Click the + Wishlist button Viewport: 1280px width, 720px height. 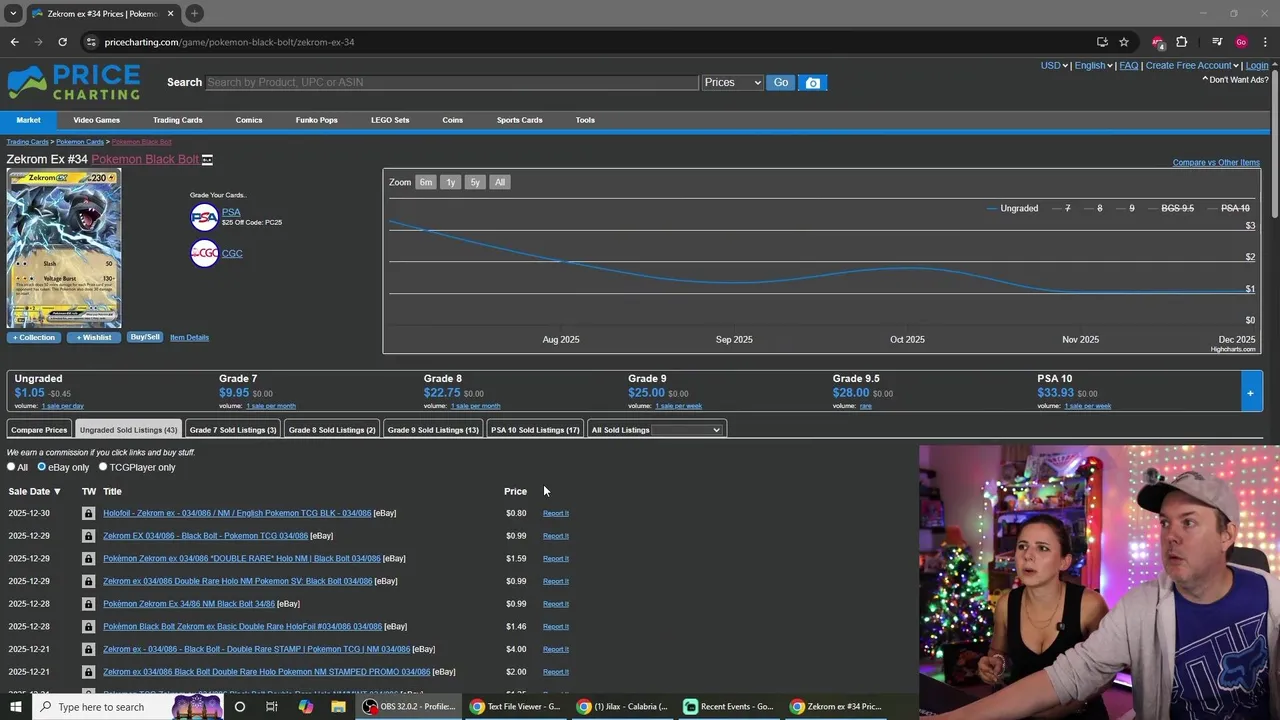pos(94,337)
